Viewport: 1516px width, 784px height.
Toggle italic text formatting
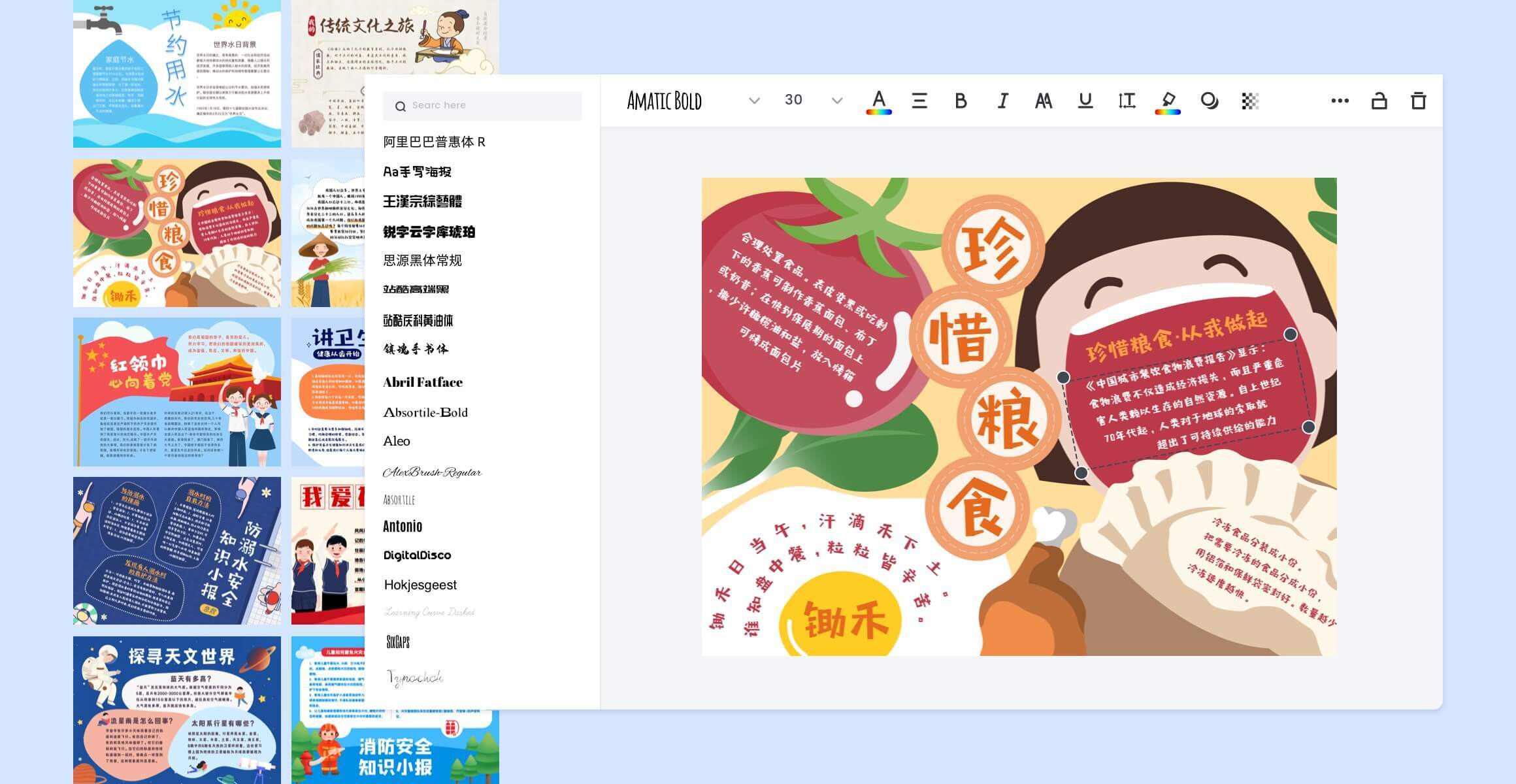(1002, 101)
